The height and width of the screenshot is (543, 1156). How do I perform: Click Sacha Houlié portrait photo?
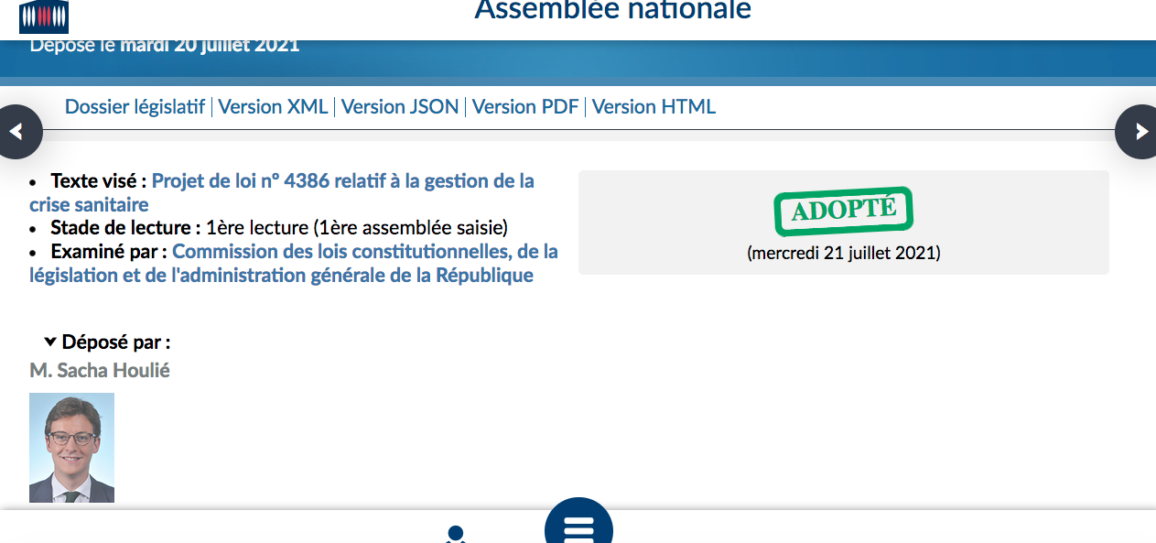point(72,447)
